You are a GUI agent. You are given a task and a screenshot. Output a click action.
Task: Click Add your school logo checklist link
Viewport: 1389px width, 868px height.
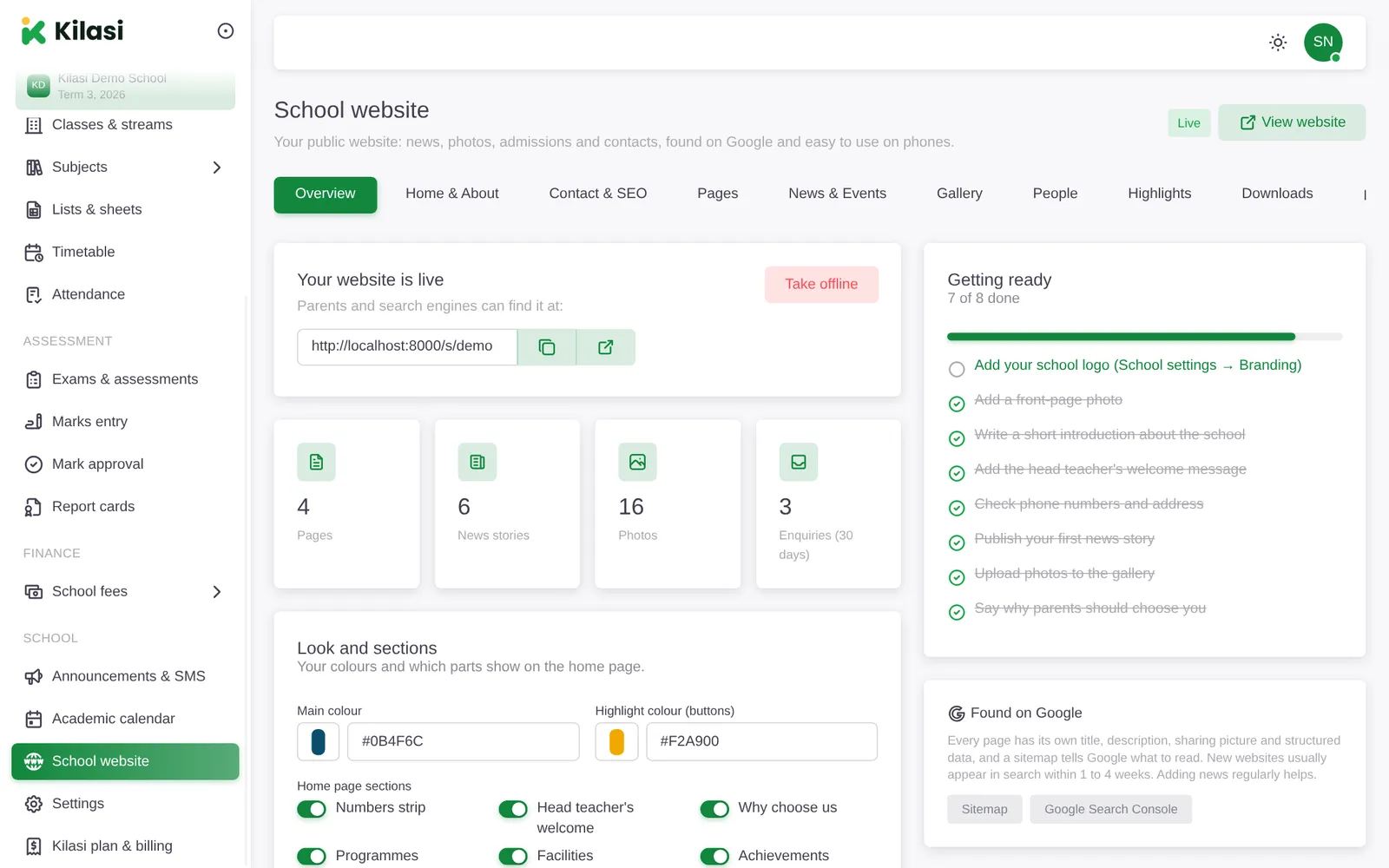coord(1138,366)
